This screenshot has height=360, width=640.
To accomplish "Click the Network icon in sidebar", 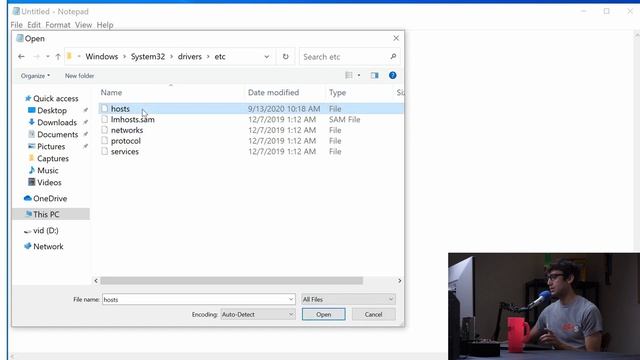I will (x=27, y=246).
